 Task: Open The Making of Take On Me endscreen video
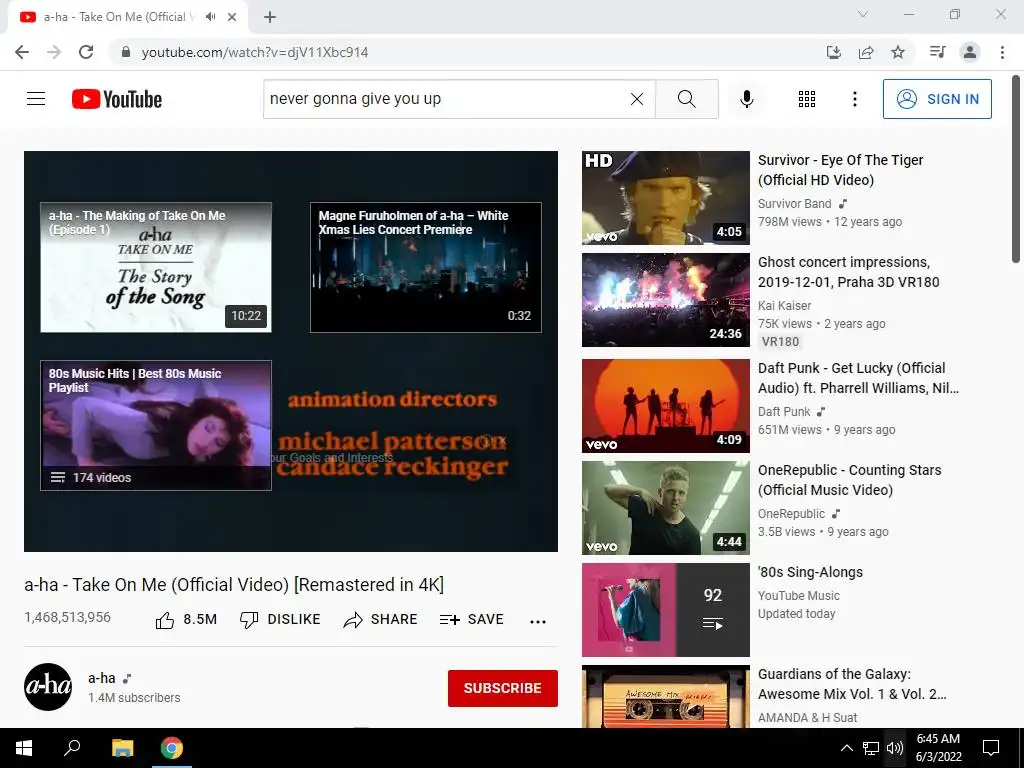click(x=156, y=267)
